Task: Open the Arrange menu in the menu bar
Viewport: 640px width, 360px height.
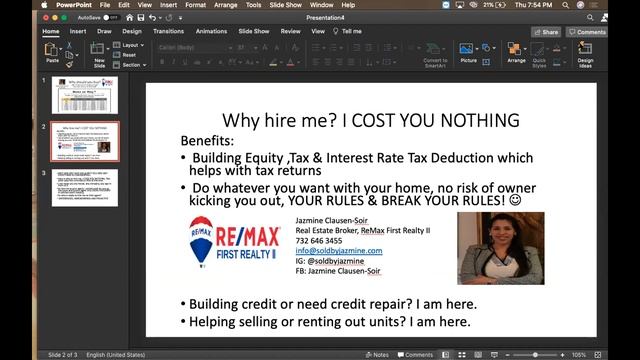Action: (225, 5)
